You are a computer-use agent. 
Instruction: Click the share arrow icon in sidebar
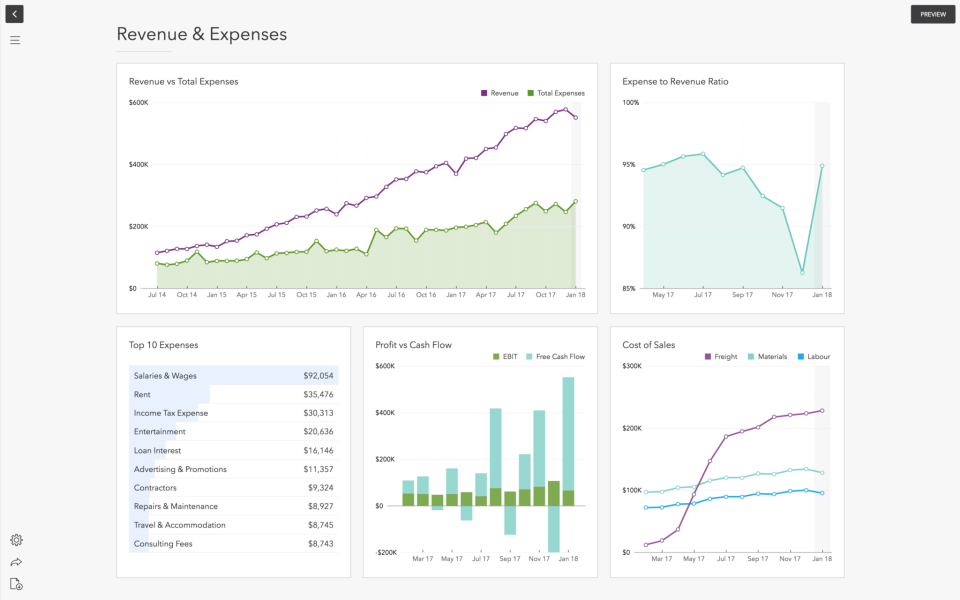pos(15,560)
